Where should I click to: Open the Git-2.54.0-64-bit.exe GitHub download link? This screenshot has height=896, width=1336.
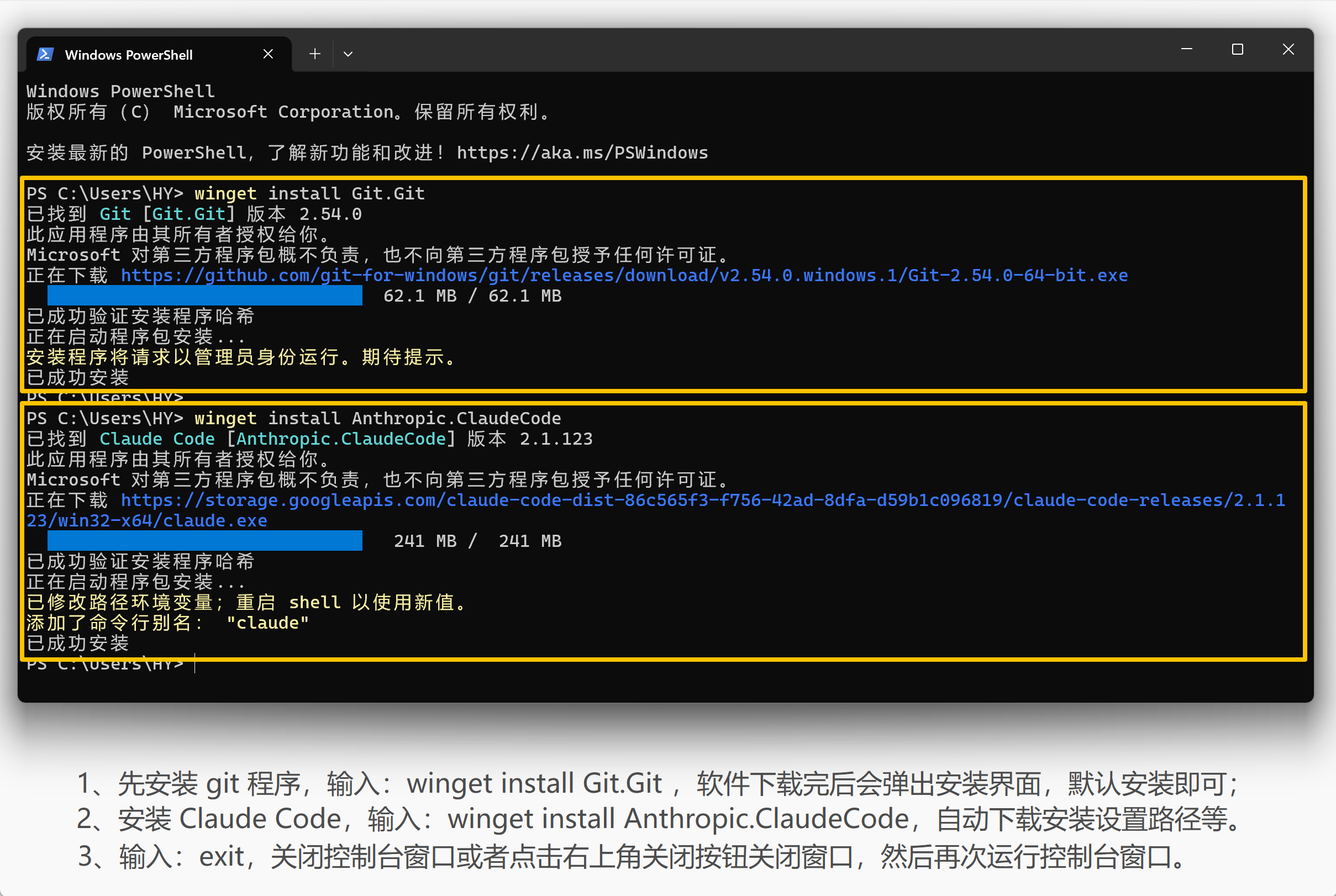[x=624, y=276]
